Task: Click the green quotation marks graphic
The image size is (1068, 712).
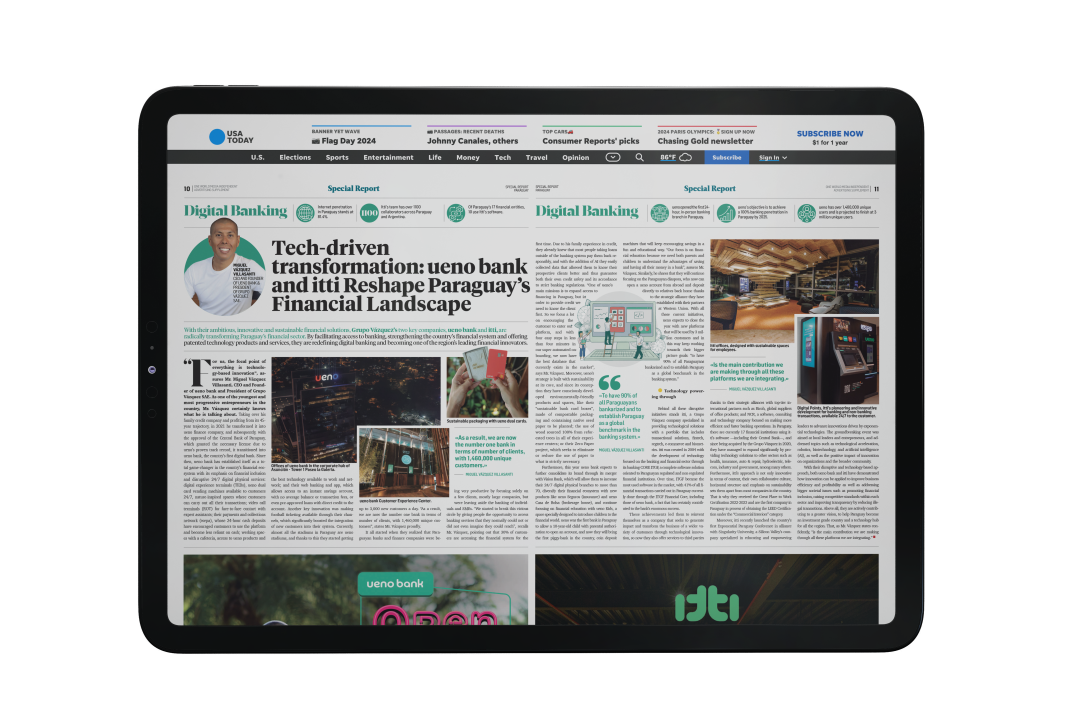Action: click(610, 382)
